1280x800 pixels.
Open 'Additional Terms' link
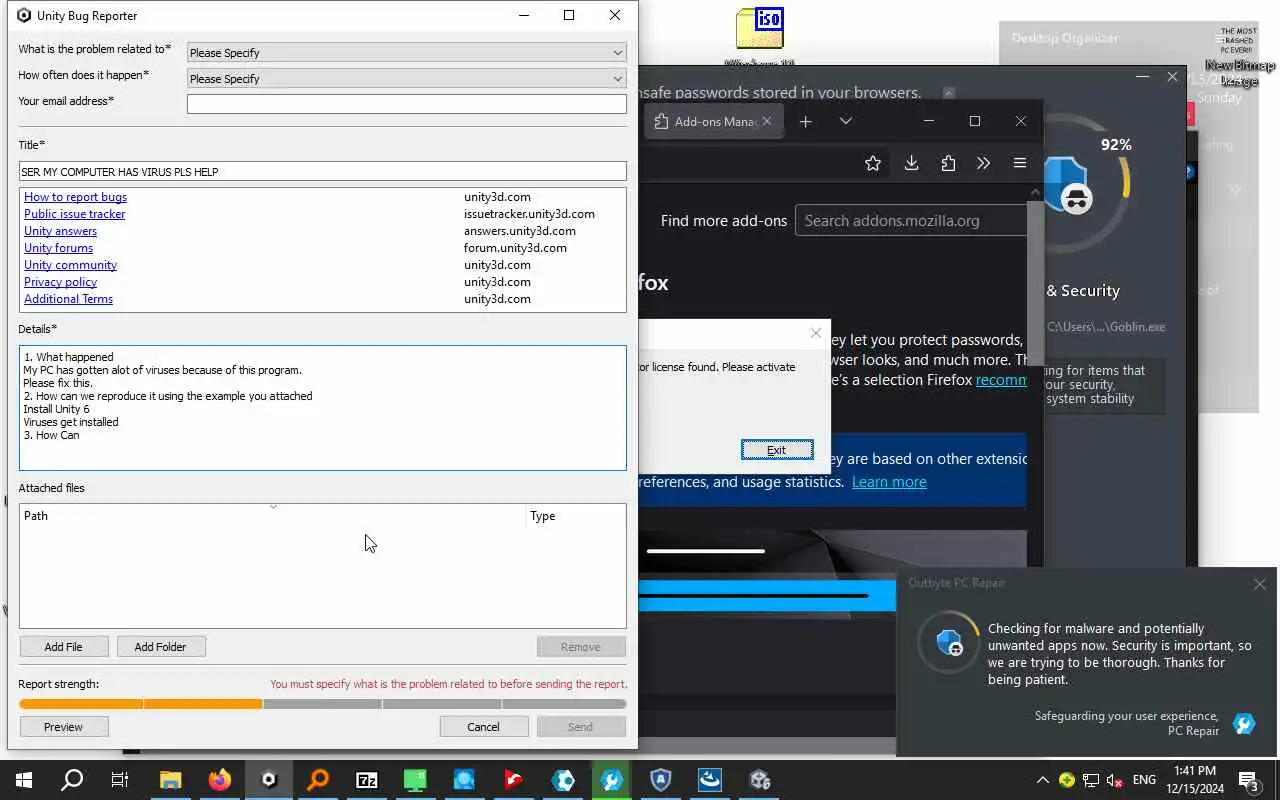[x=68, y=299]
